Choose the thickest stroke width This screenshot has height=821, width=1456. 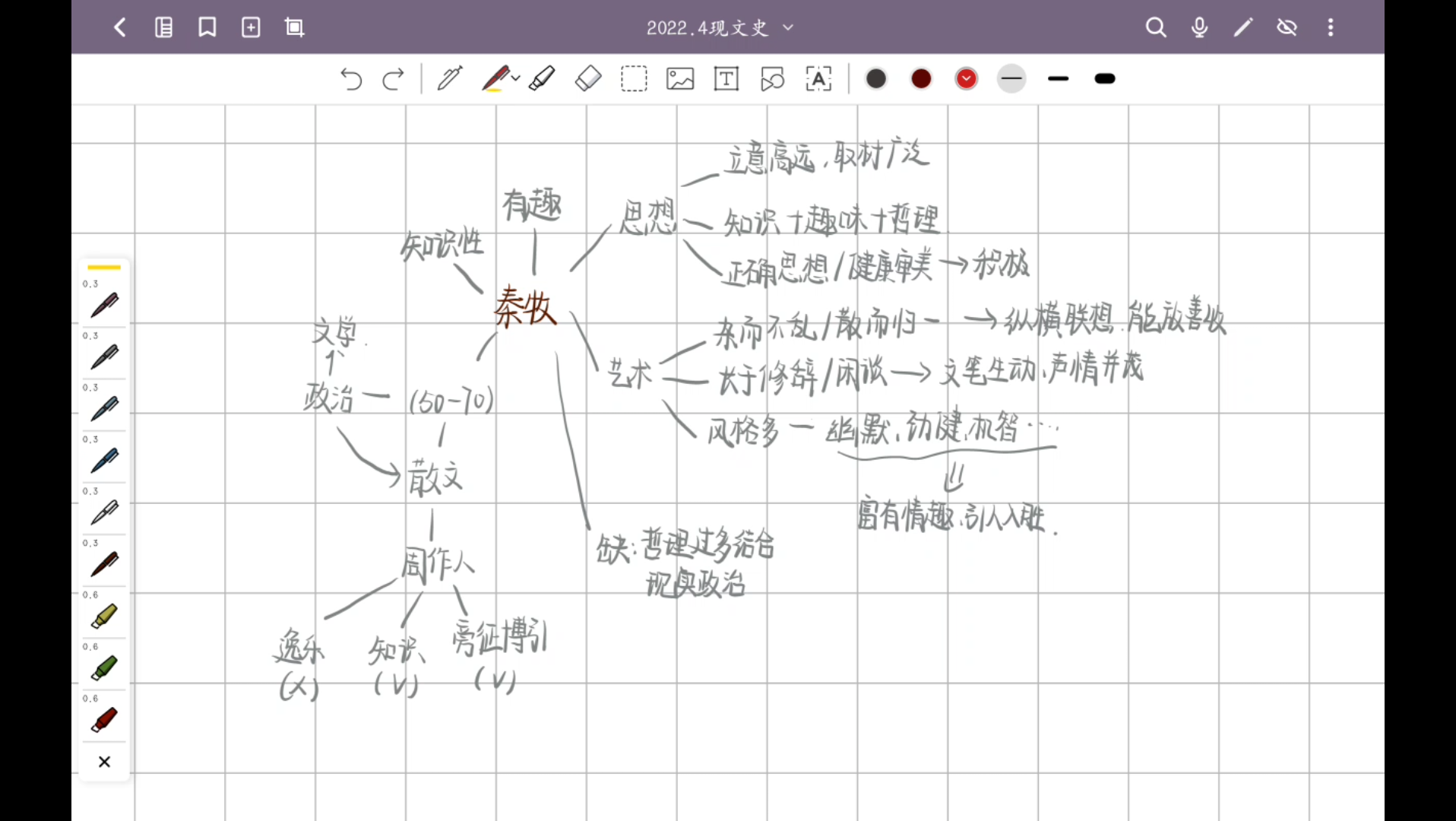click(x=1105, y=79)
